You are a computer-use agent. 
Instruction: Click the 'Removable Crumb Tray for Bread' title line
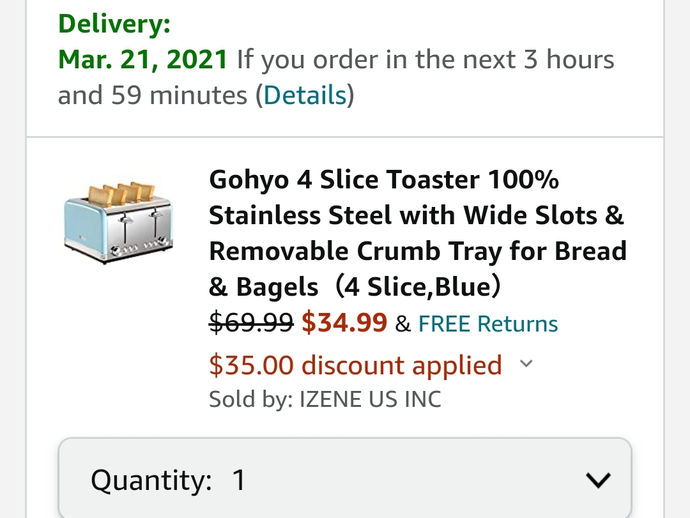417,251
